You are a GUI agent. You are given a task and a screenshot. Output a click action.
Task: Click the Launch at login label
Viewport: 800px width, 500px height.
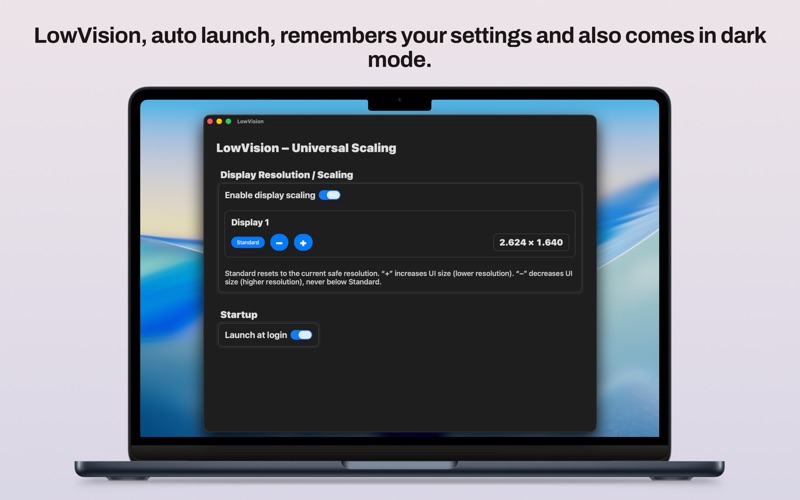tap(256, 335)
